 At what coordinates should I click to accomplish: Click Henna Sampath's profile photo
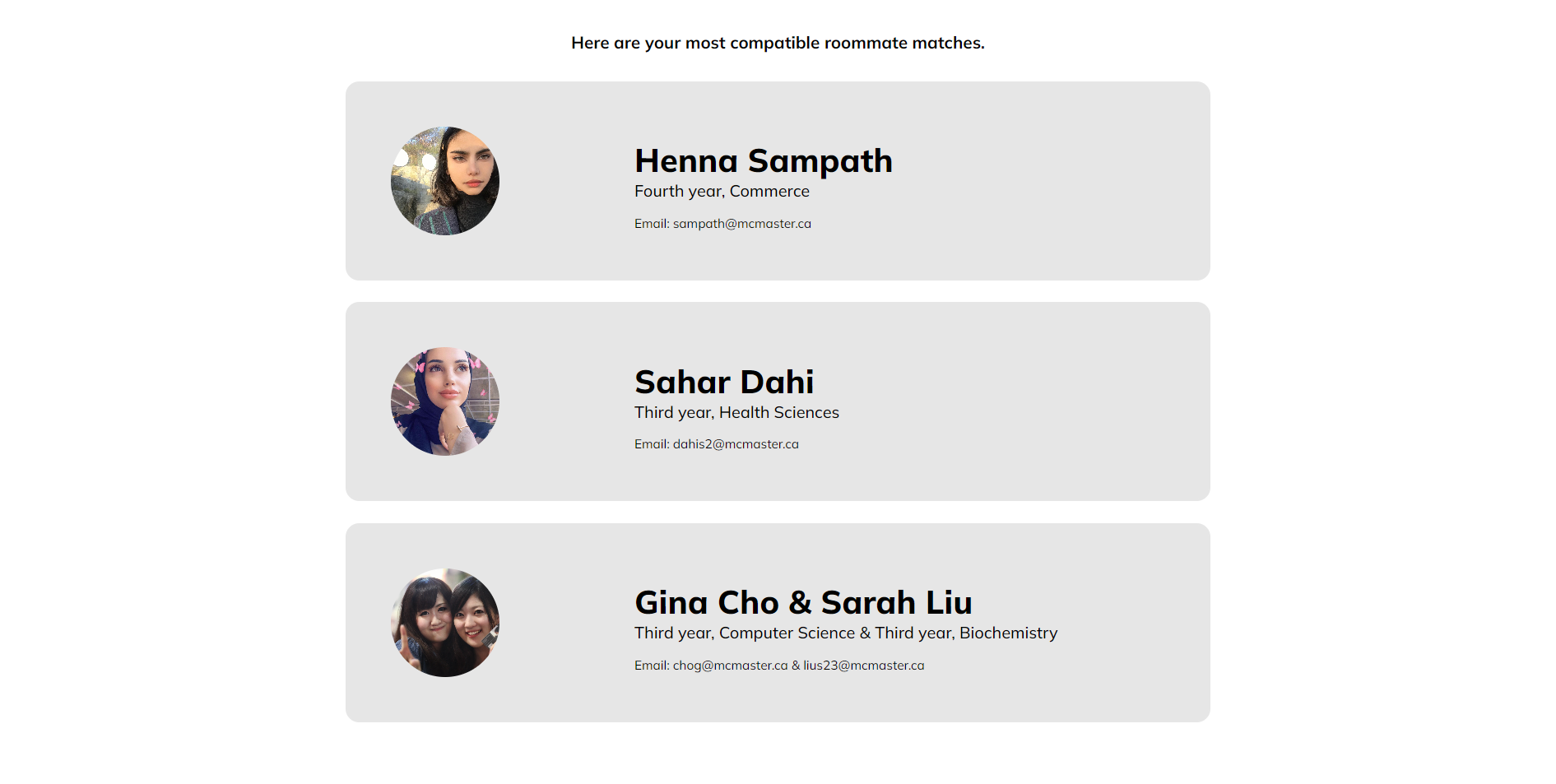pyautogui.click(x=444, y=181)
